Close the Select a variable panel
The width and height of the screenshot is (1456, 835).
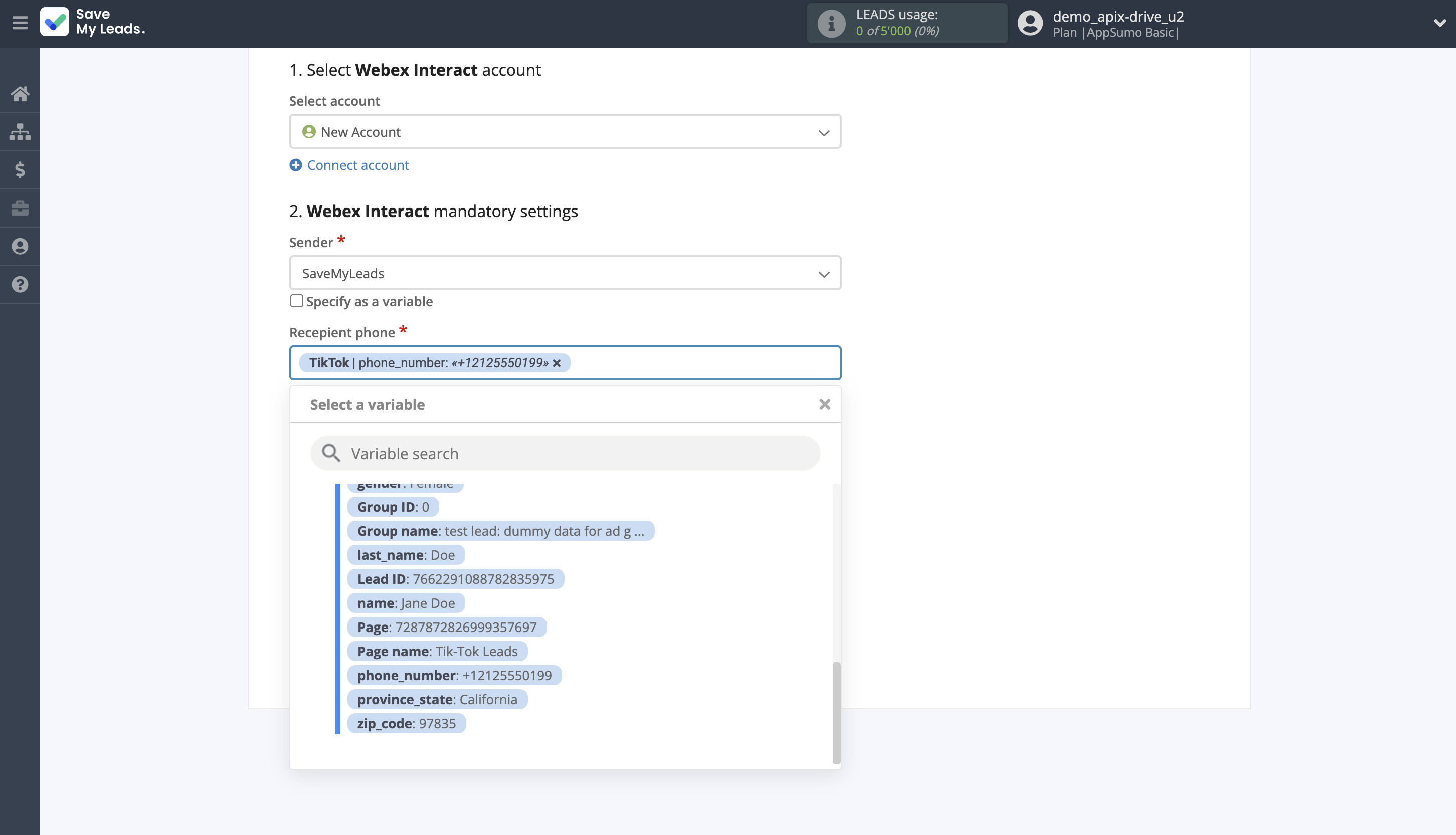point(824,405)
